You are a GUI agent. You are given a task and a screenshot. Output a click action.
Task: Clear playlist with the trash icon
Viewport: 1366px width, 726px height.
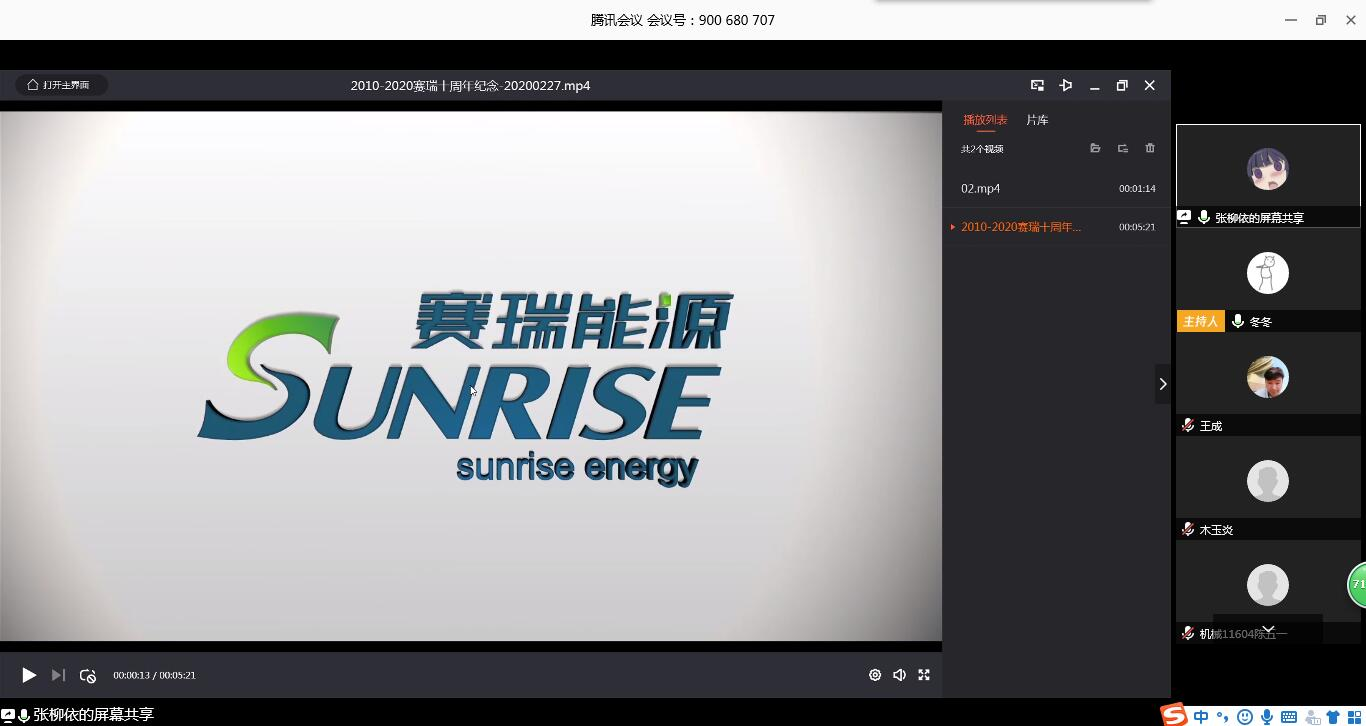[x=1150, y=148]
